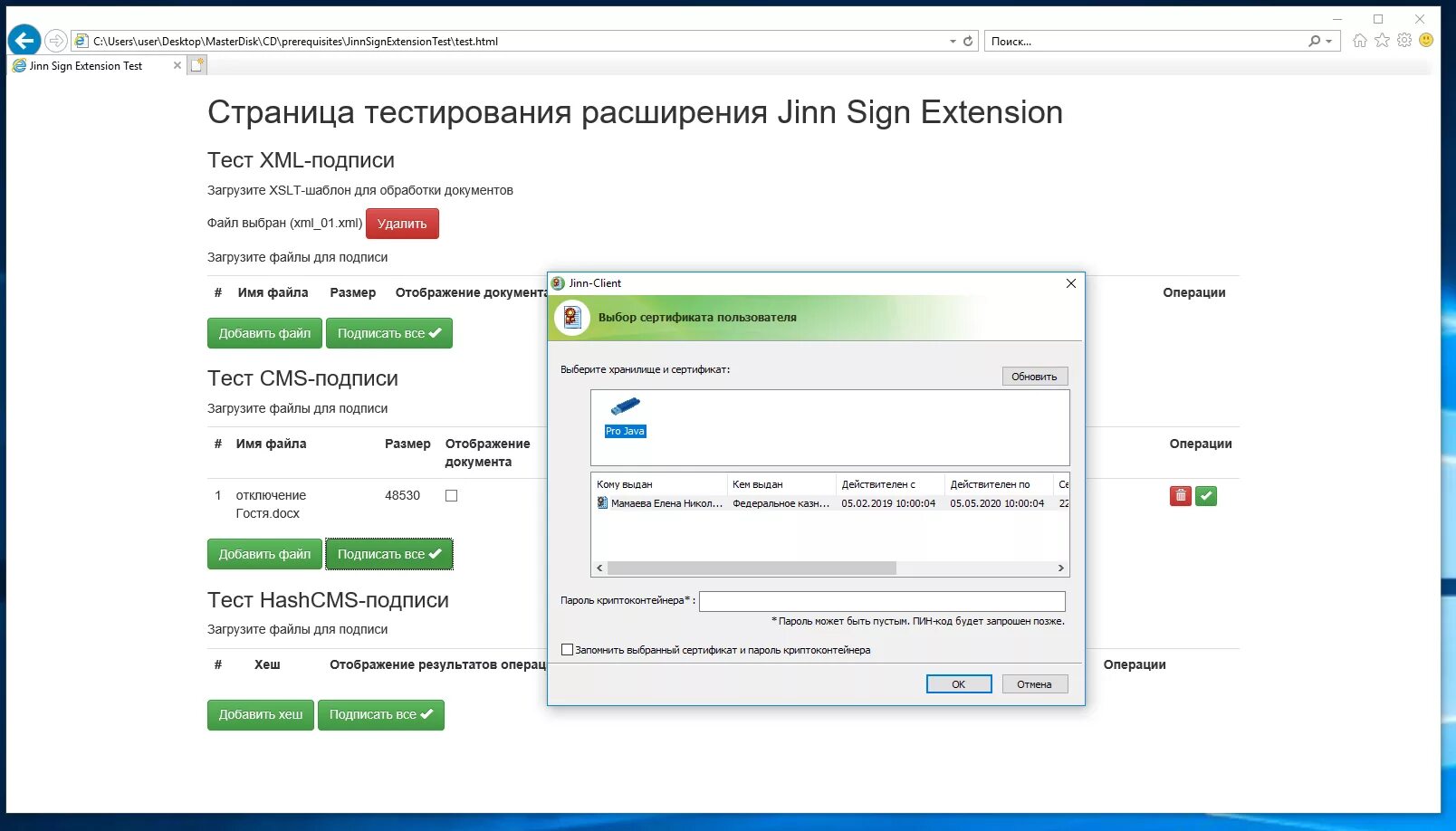Image resolution: width=1456 pixels, height=831 pixels.
Task: Click Отмена in Jinn-Client dialog
Action: 1034,684
